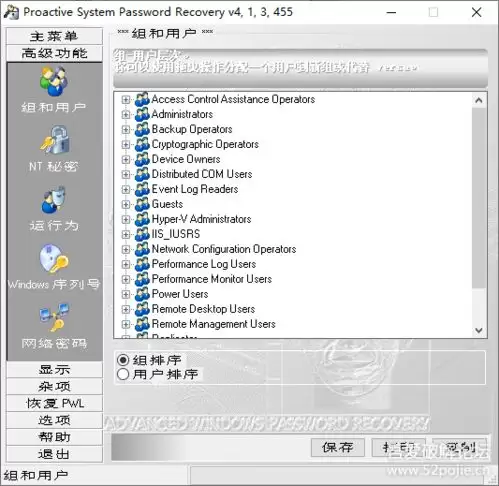This screenshot has width=499, height=486.
Task: Click the group icon beside Remote Desktop Users
Action: [142, 309]
